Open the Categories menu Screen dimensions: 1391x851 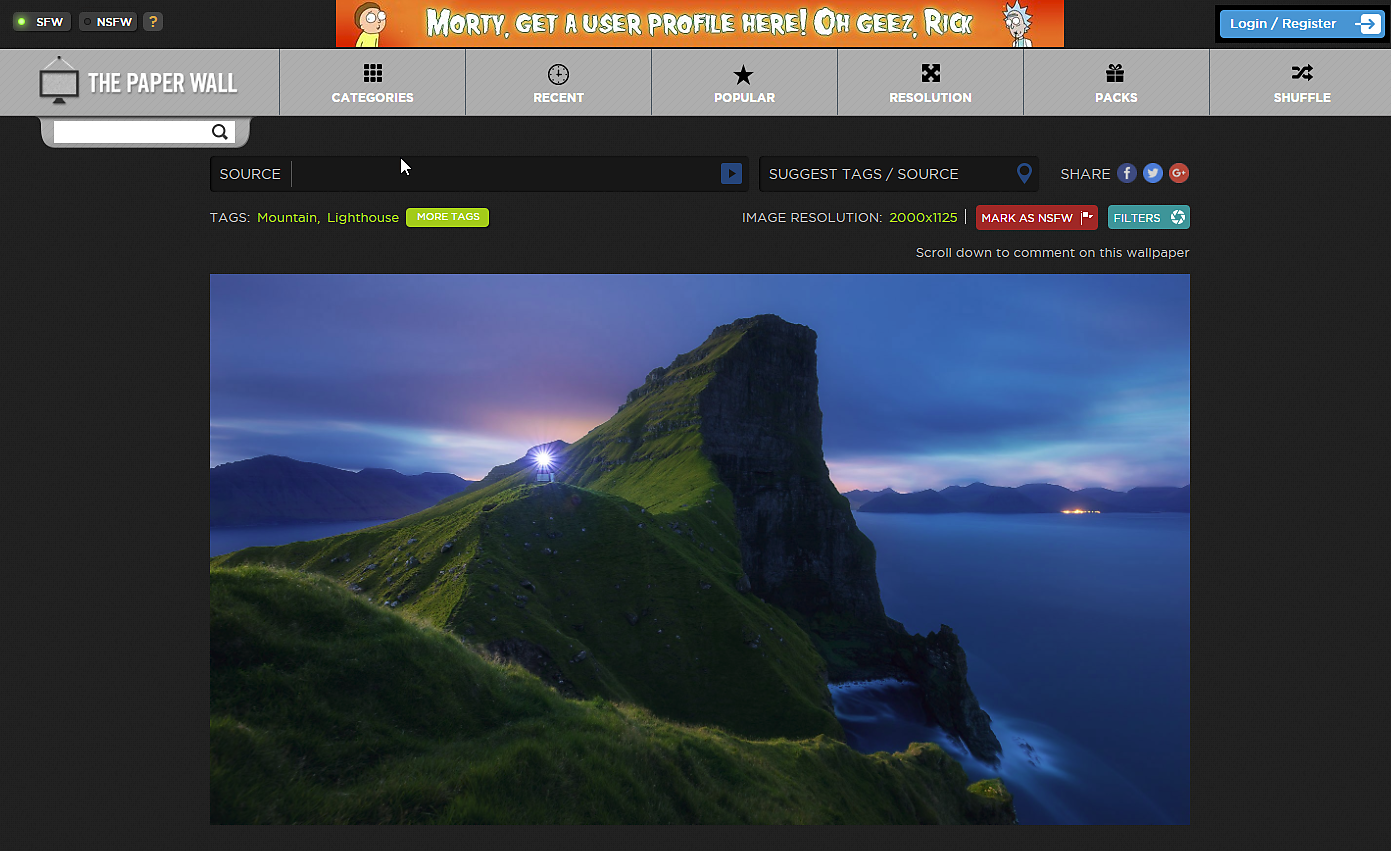point(372,83)
